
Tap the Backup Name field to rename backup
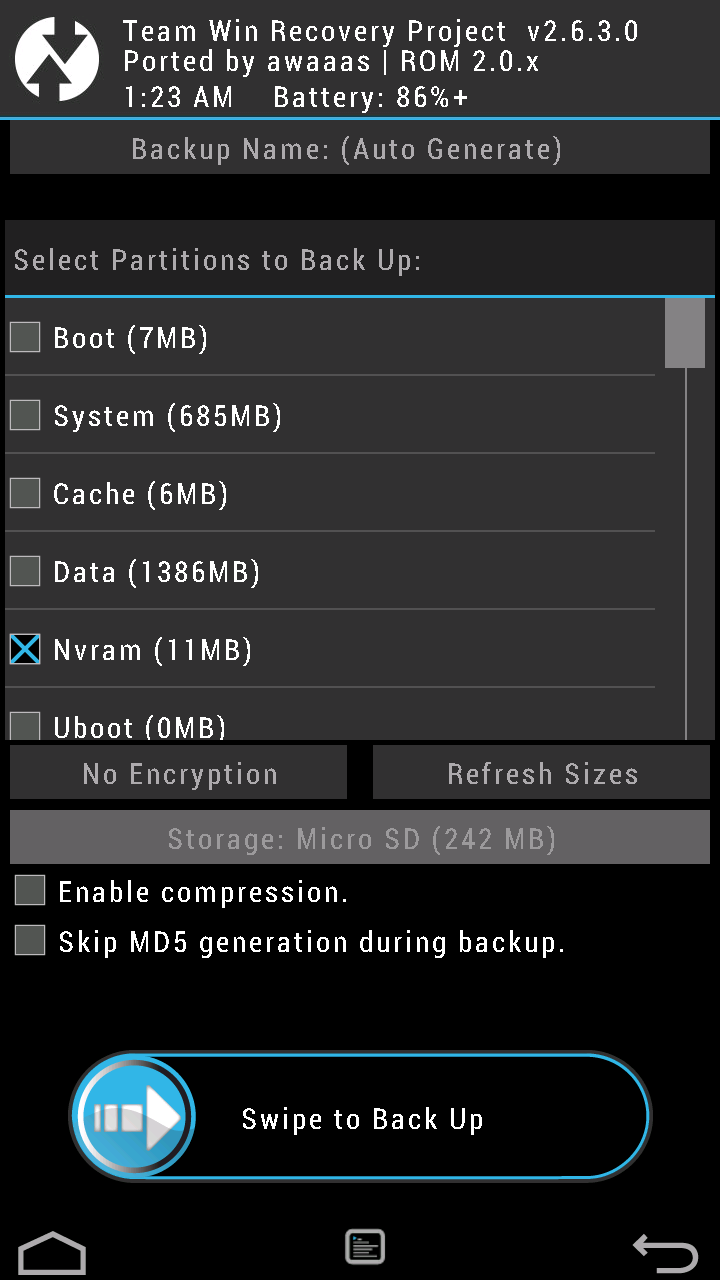click(x=360, y=148)
